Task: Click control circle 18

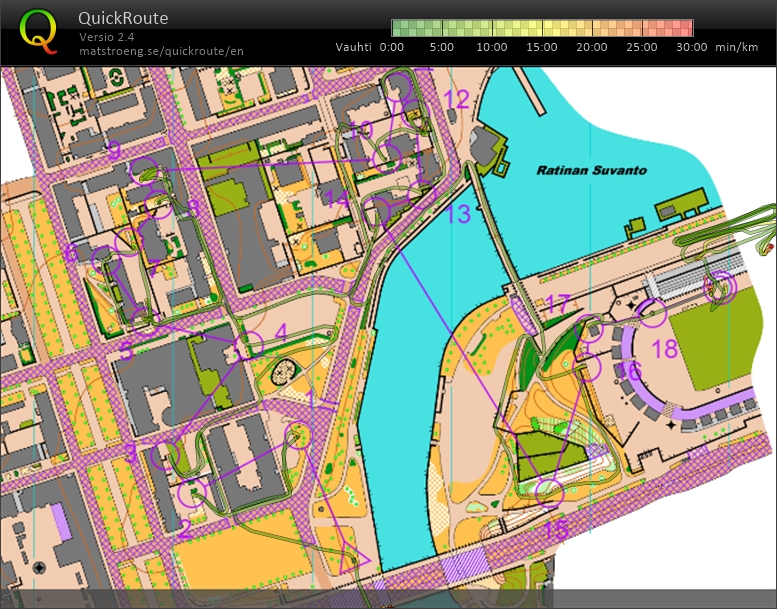Action: click(652, 313)
